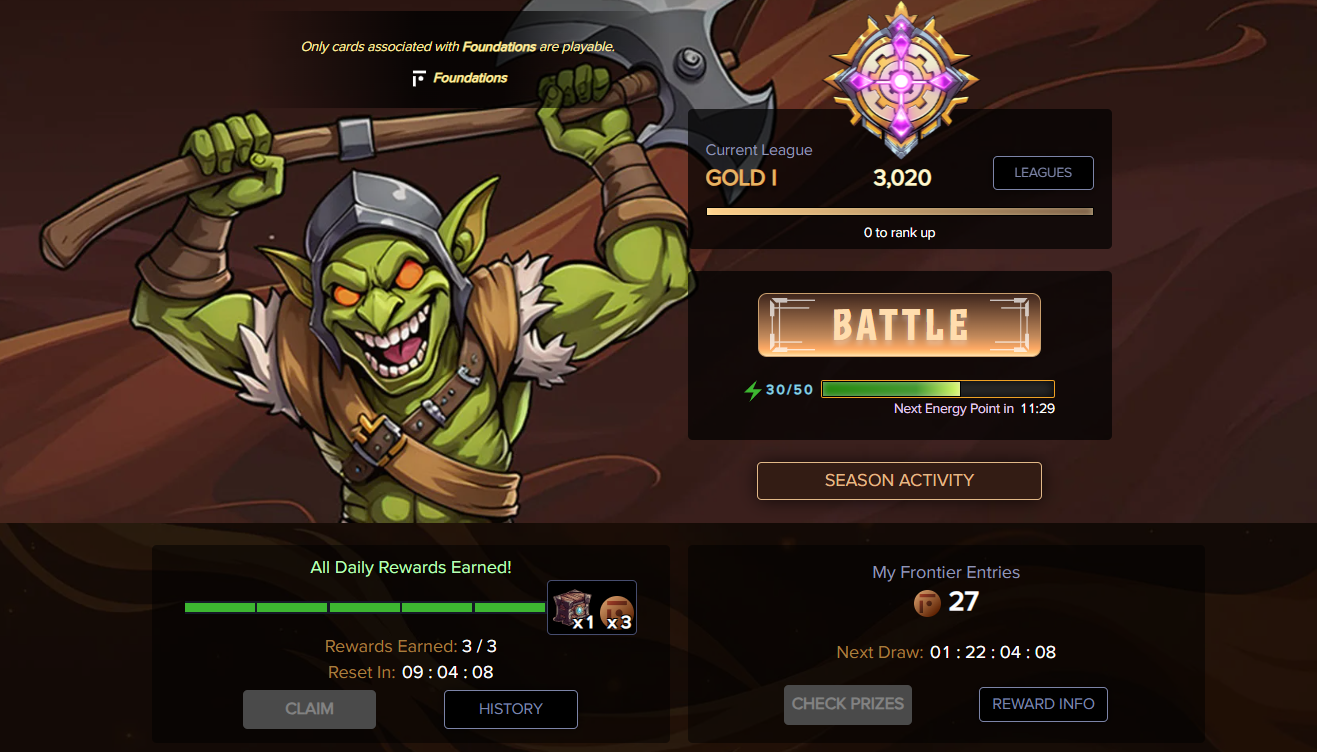Click the green energy progress bar
Viewport: 1317px width, 752px height.
[x=938, y=389]
